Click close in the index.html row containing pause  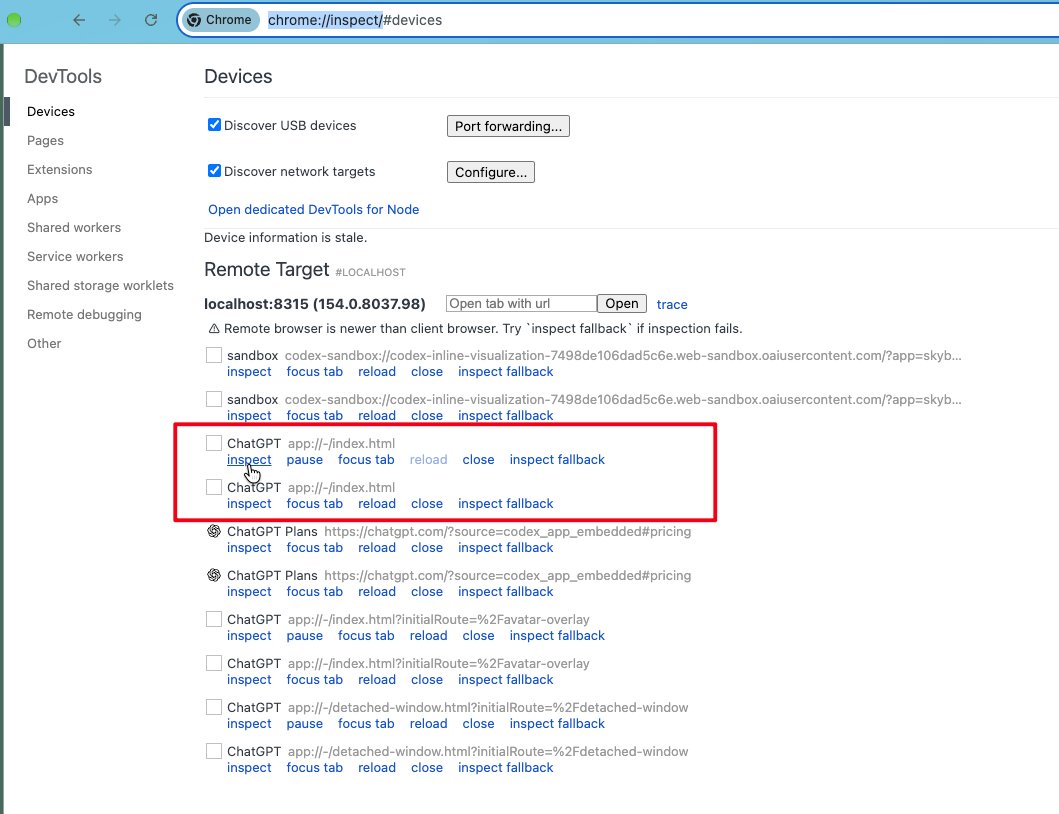[478, 460]
